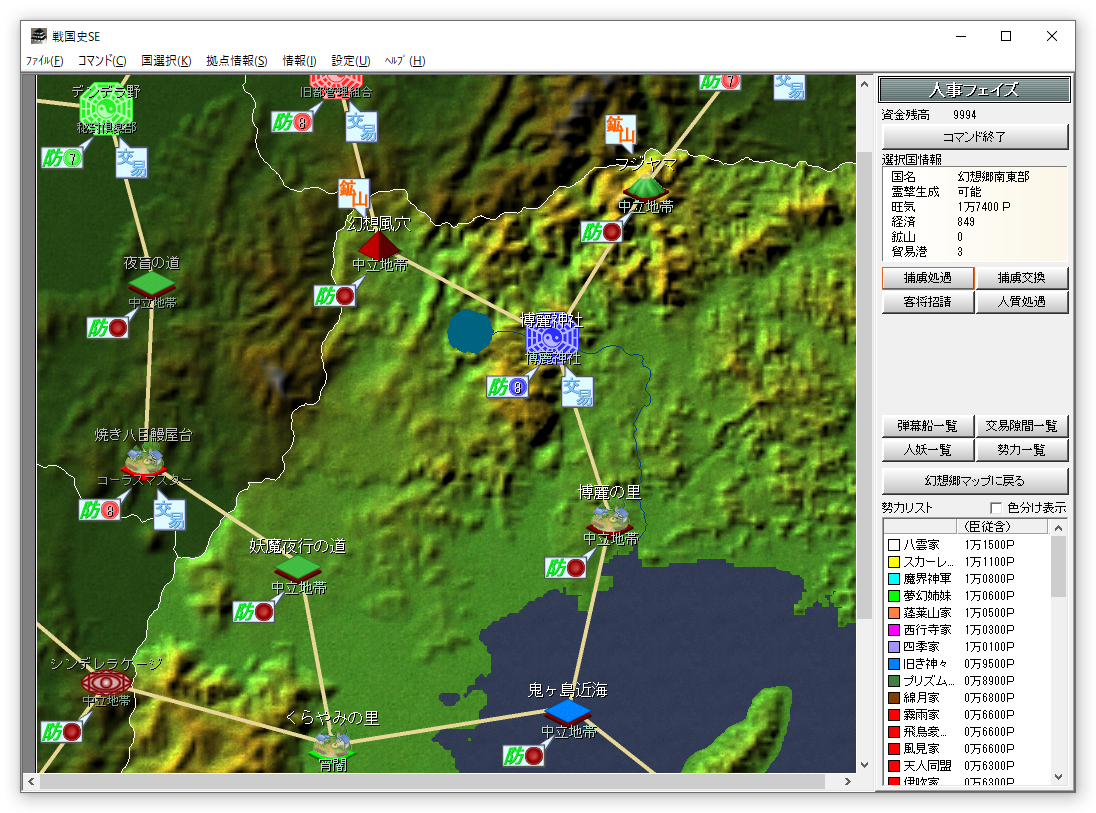Enable the 色分け表示 checkbox
1096x813 pixels.
[995, 508]
